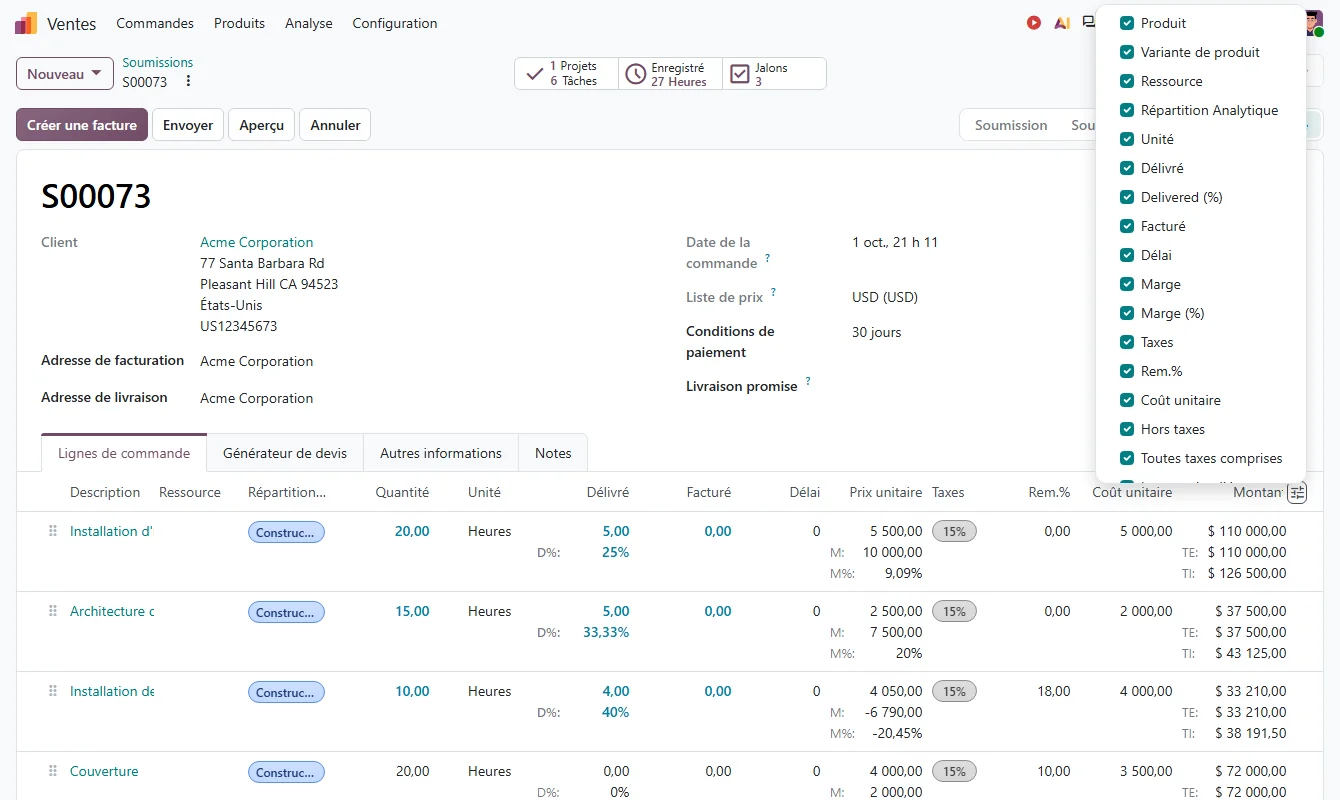Screen dimensions: 1340x800
Task: Go back via Soumissions breadcrumb
Action: click(x=158, y=63)
